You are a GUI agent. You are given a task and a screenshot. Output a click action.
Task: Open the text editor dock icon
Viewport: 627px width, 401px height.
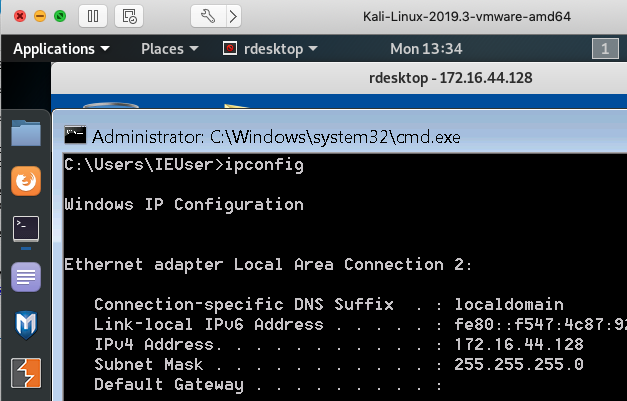pos(26,277)
